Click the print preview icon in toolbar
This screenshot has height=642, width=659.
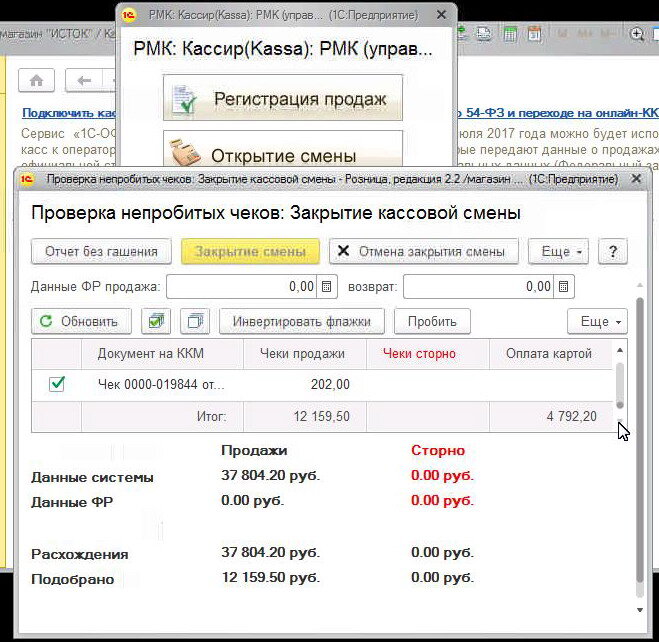pos(483,34)
